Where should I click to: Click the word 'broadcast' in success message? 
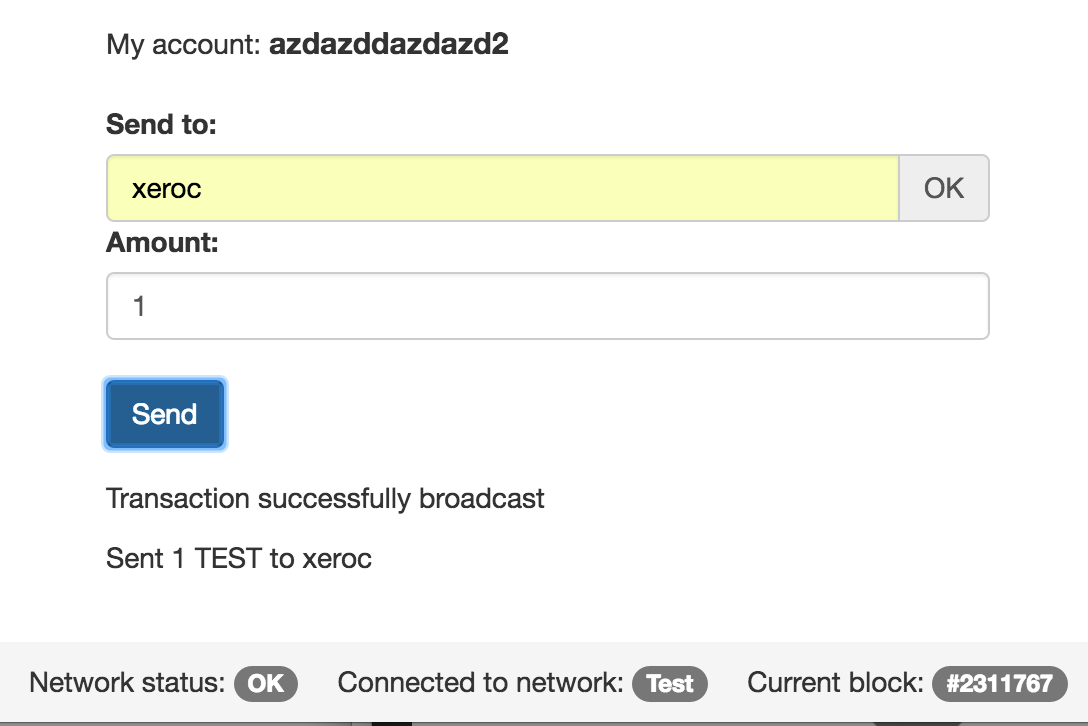click(x=481, y=498)
